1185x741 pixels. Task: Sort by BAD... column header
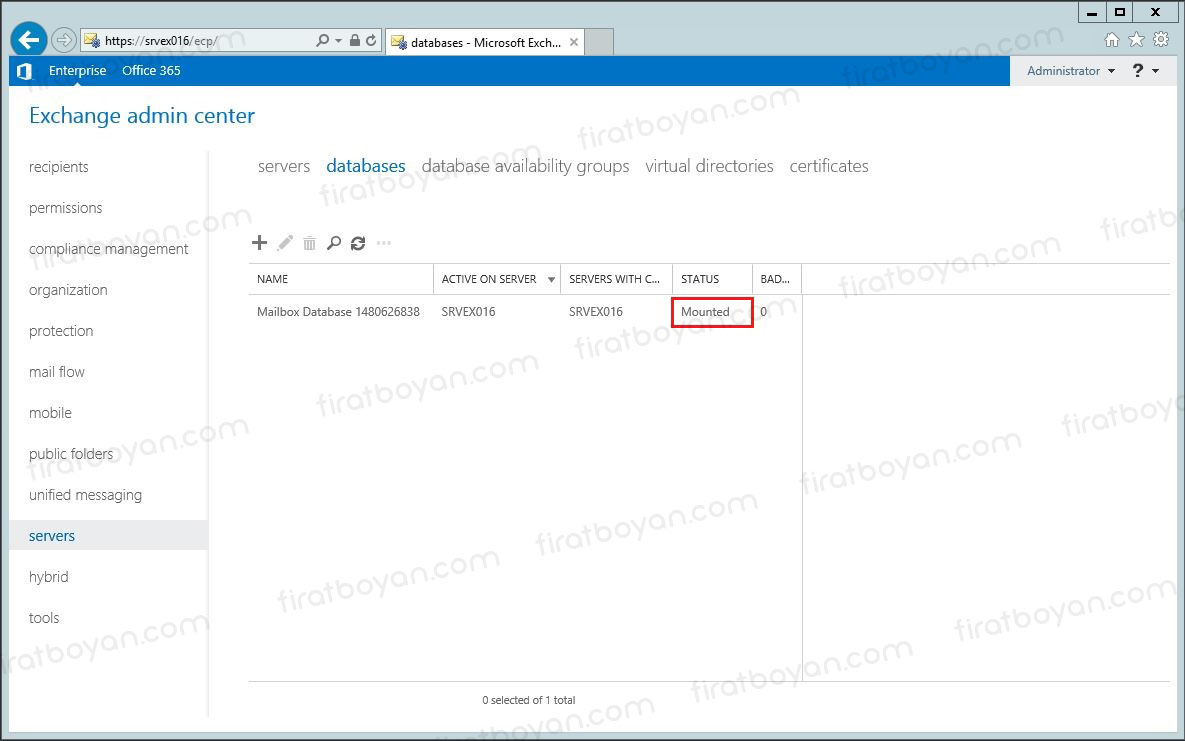pyautogui.click(x=777, y=279)
